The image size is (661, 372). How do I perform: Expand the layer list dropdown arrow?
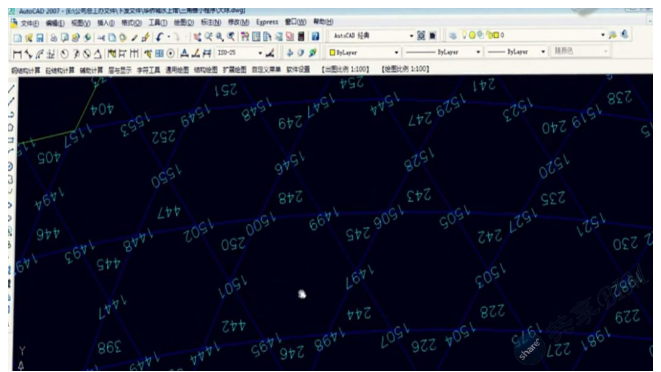pos(602,35)
